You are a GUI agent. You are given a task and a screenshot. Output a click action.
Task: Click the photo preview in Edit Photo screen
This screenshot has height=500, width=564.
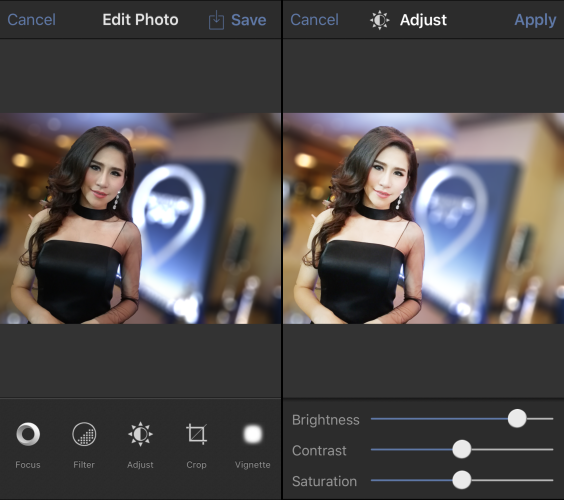click(x=140, y=218)
